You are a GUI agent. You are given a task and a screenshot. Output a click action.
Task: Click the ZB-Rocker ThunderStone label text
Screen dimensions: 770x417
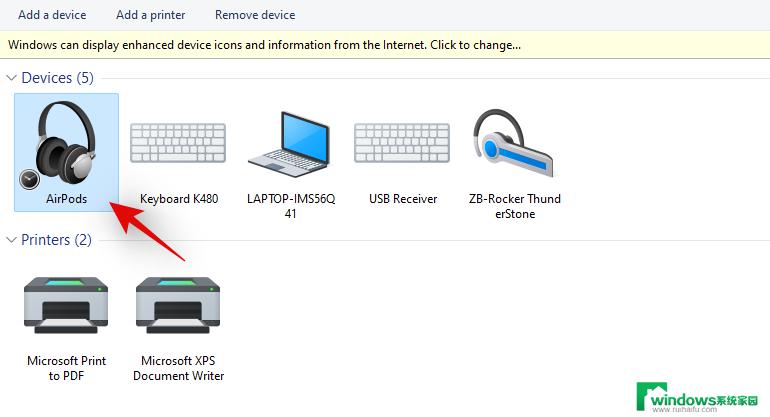coord(515,206)
